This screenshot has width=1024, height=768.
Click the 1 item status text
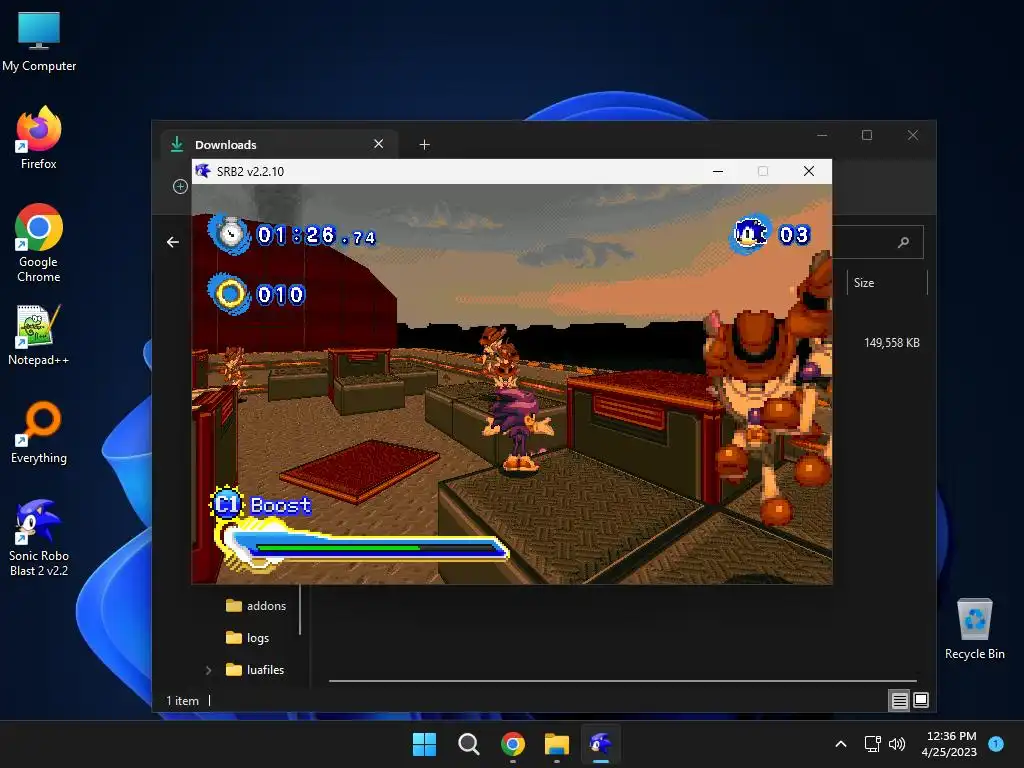182,701
